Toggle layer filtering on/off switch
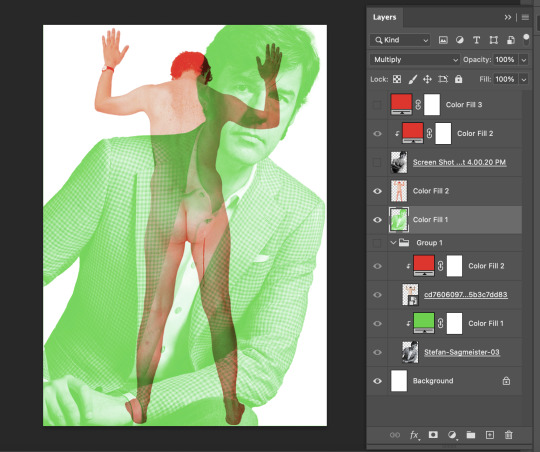This screenshot has height=452, width=540. [526, 39]
